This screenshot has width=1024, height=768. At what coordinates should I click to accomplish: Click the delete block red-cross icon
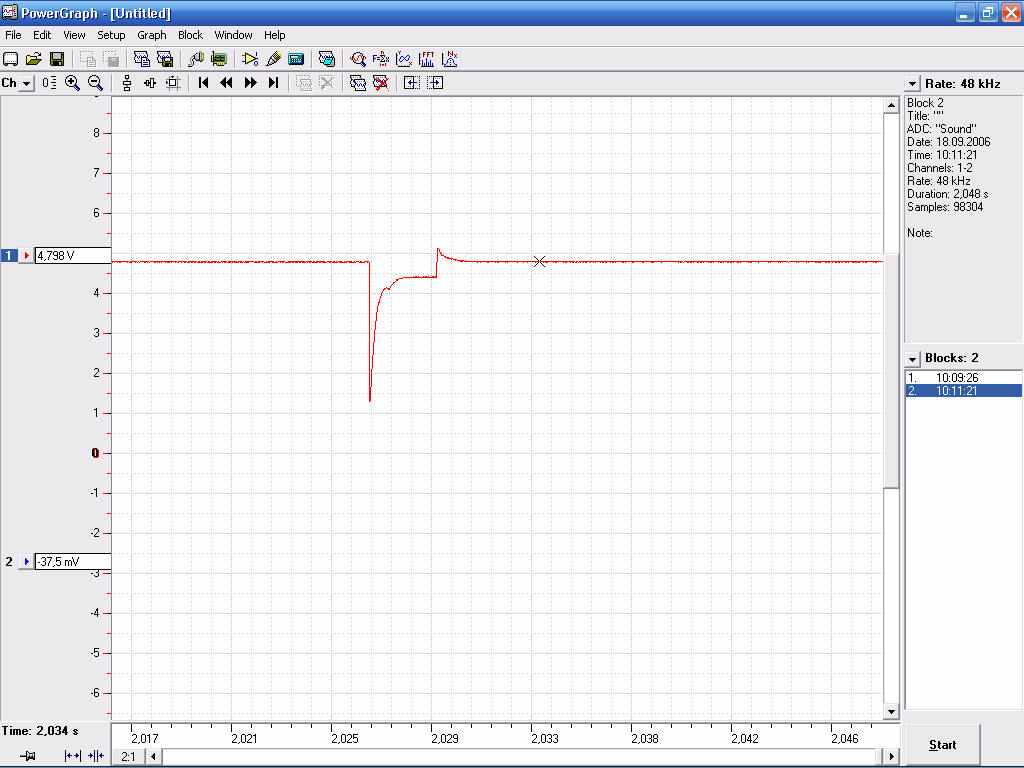pyautogui.click(x=380, y=83)
